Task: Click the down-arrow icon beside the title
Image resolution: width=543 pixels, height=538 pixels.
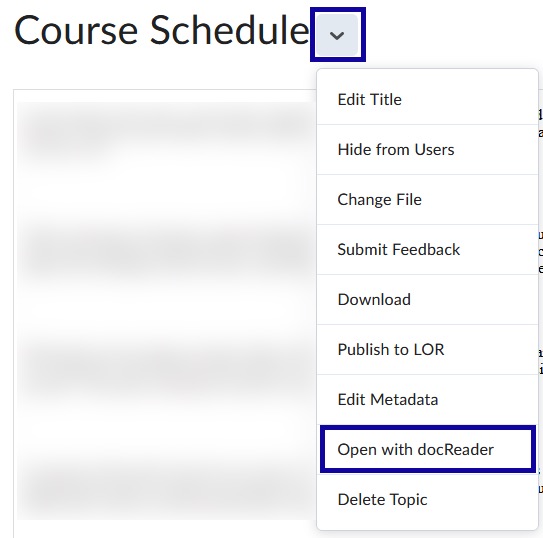Action: click(x=337, y=35)
